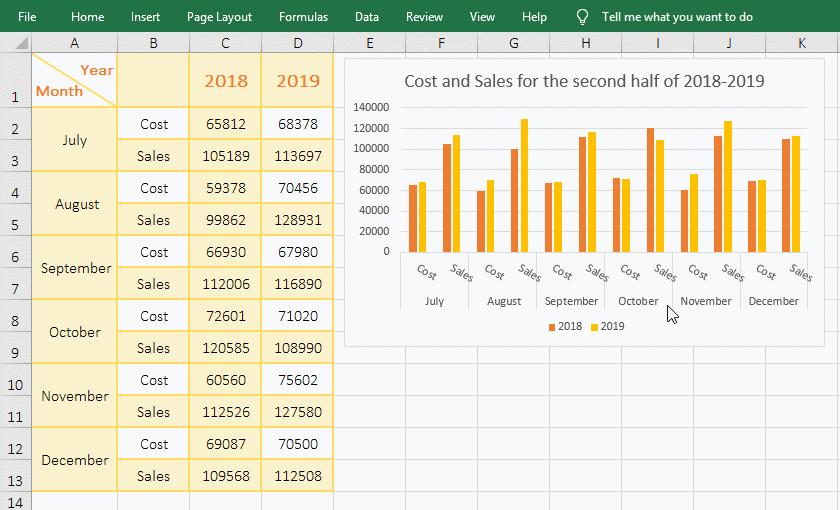Select the Data ribbon tab
The height and width of the screenshot is (510, 840).
click(367, 17)
